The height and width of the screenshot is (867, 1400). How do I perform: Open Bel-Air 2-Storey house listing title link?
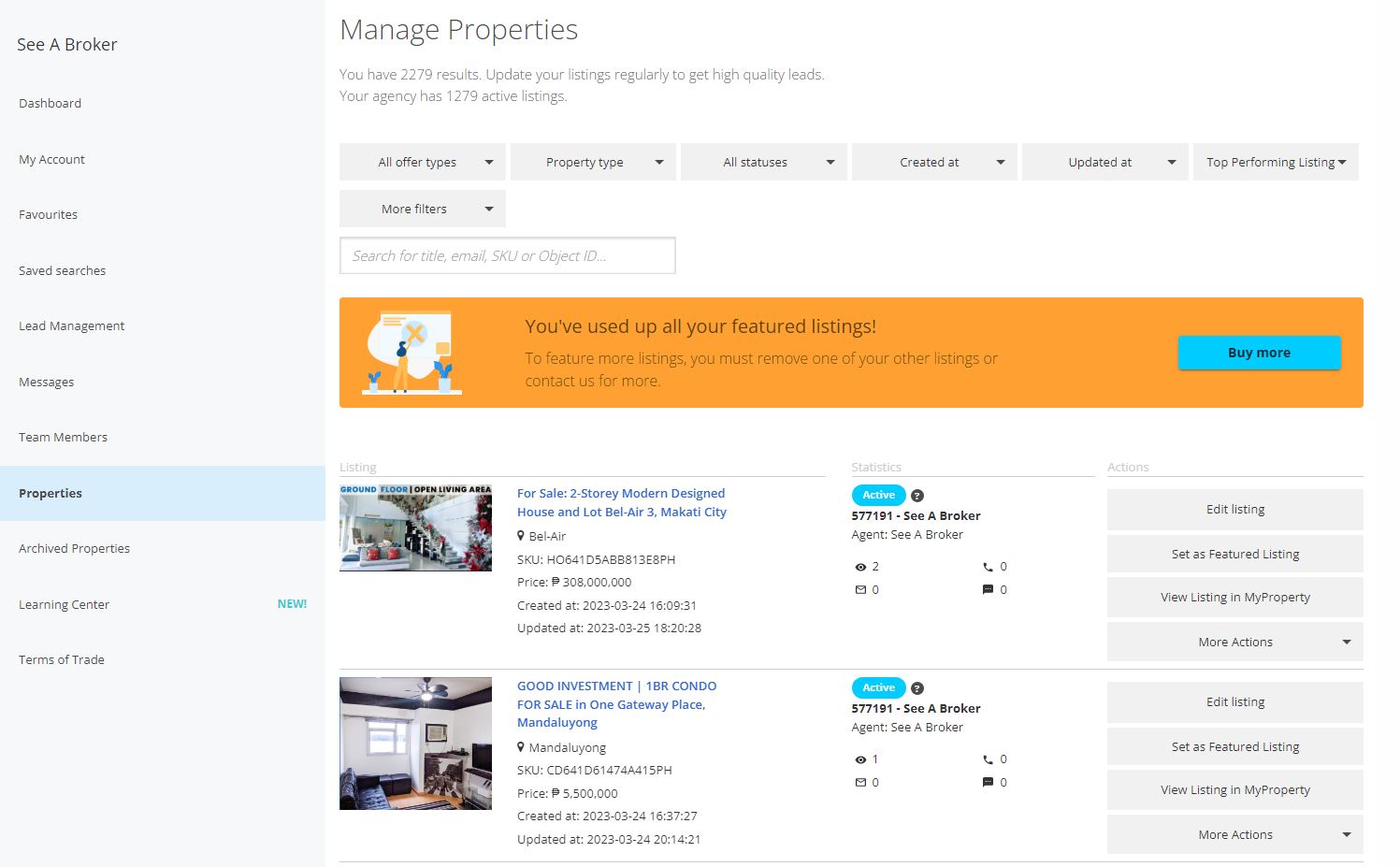pos(622,503)
